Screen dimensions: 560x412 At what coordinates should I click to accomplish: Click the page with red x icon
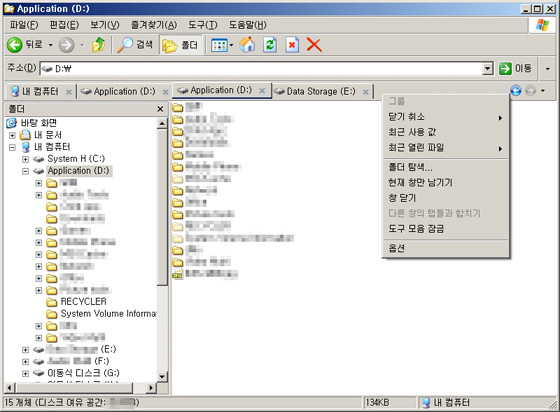pyautogui.click(x=292, y=45)
